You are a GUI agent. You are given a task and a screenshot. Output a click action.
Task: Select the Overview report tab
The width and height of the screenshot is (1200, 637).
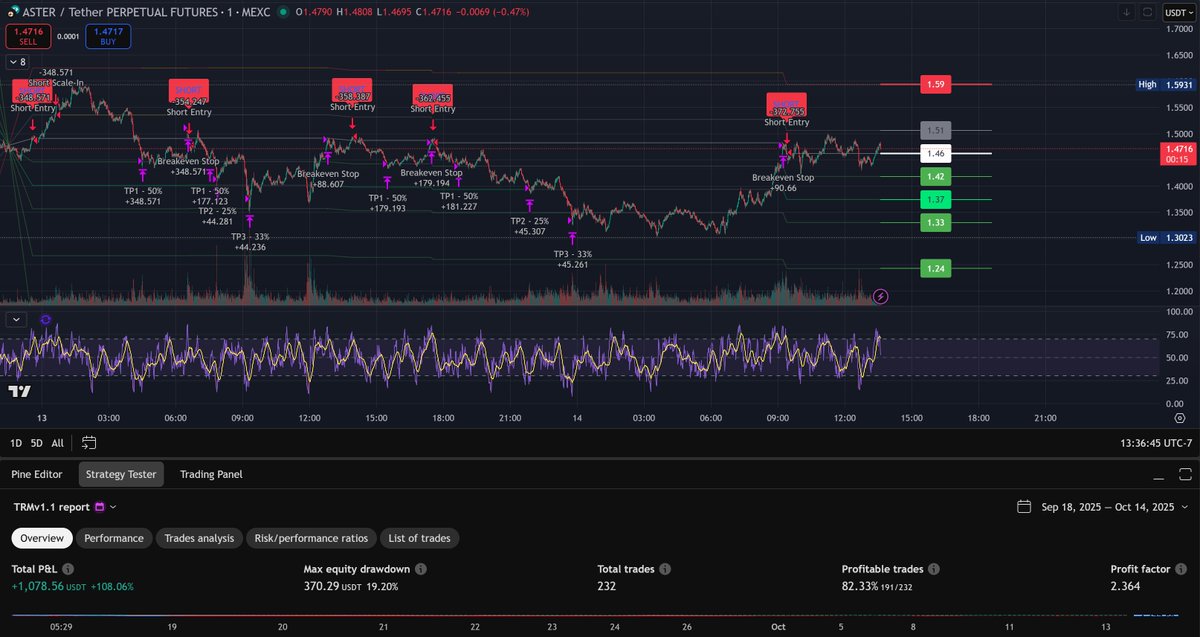pos(42,538)
